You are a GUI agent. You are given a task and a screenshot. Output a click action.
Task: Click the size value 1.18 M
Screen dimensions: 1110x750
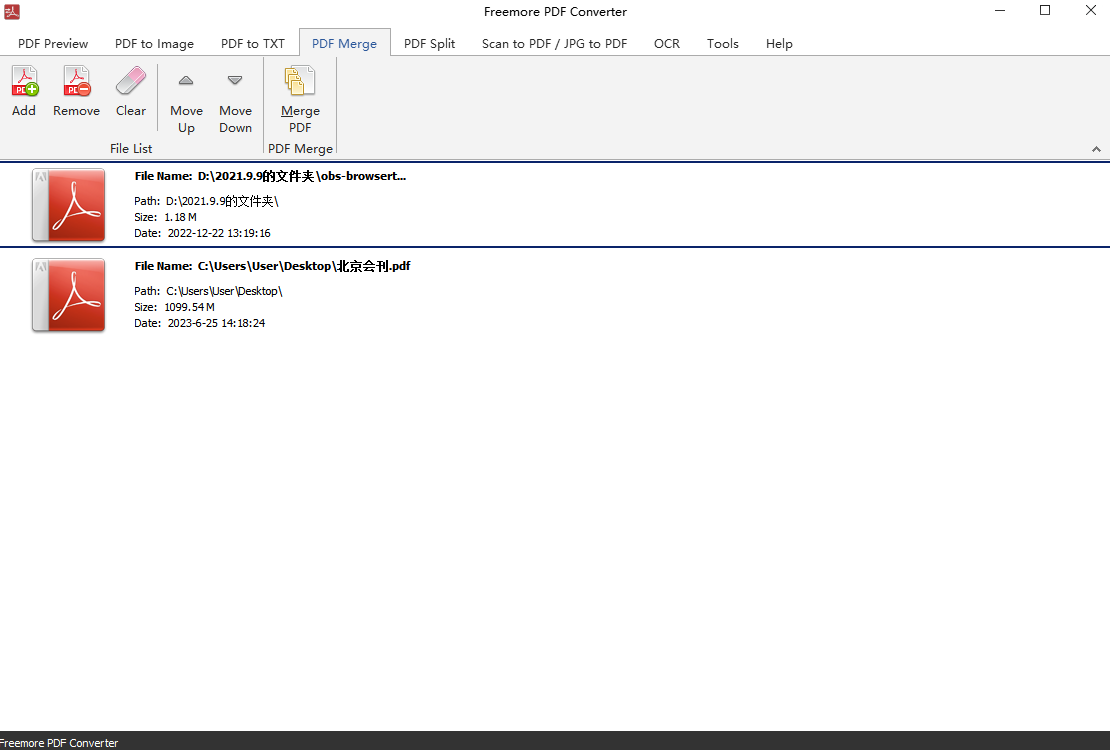click(181, 217)
